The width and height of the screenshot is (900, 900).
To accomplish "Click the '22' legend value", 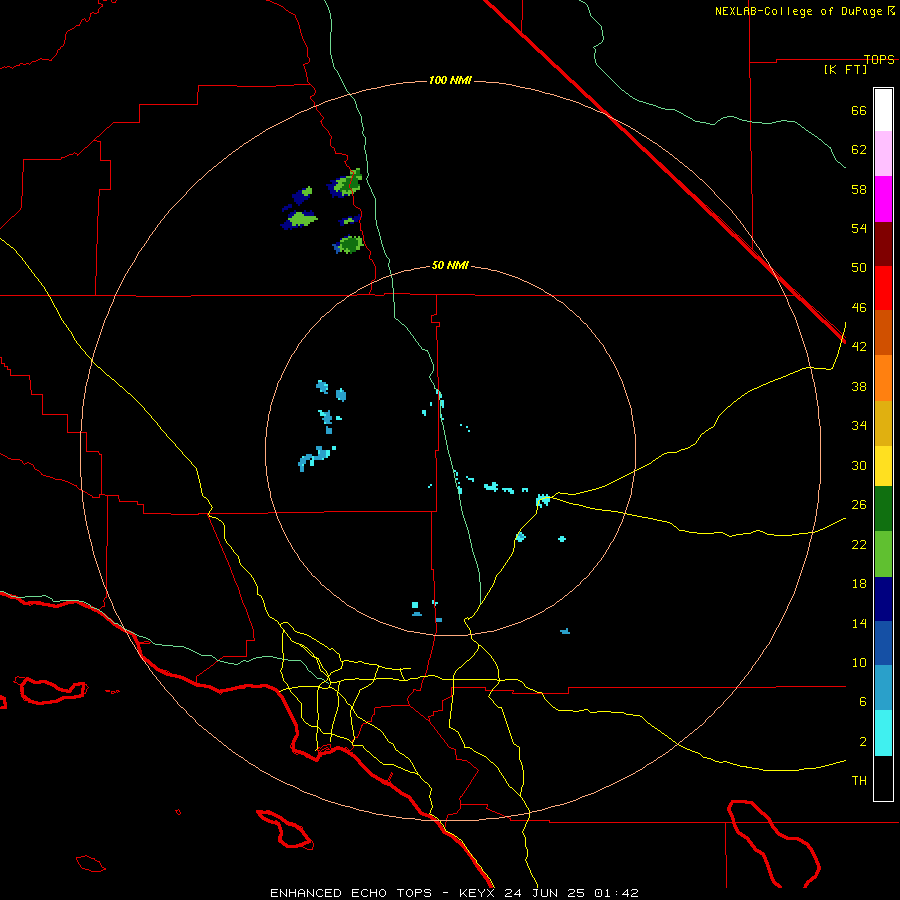I will tap(859, 544).
